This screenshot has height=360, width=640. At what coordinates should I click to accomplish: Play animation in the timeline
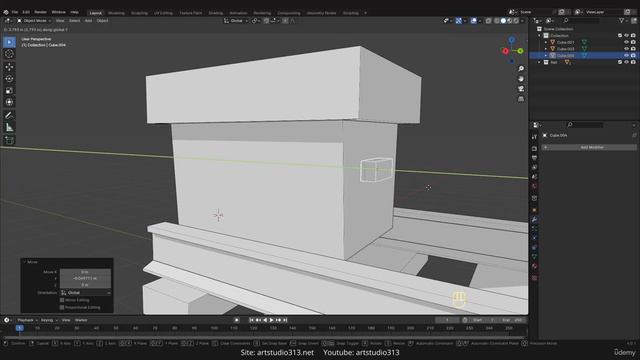coord(271,320)
